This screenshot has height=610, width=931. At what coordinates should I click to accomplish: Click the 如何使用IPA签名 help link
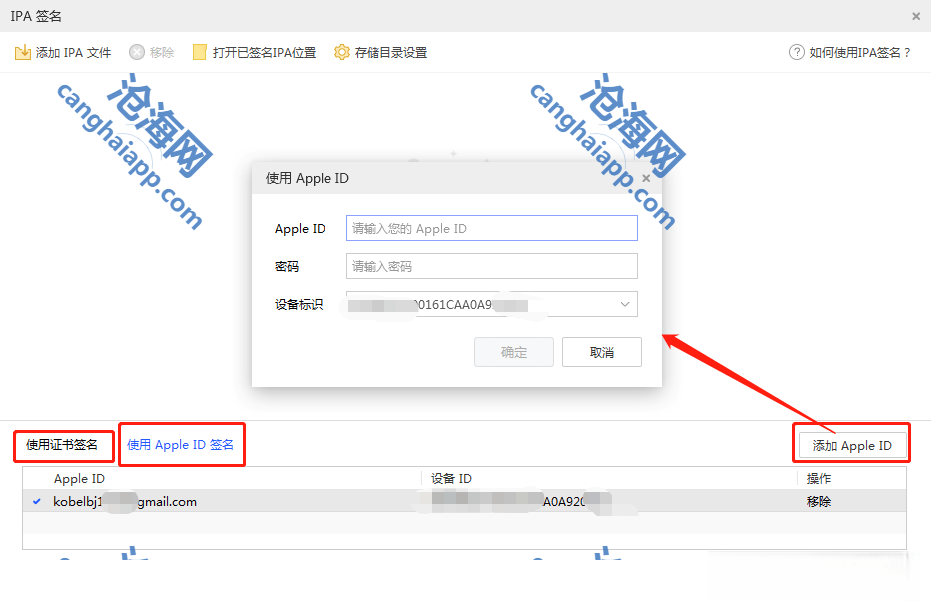860,52
